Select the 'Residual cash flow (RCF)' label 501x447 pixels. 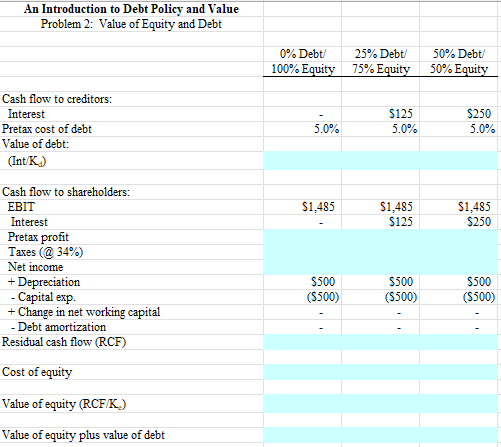[64, 342]
